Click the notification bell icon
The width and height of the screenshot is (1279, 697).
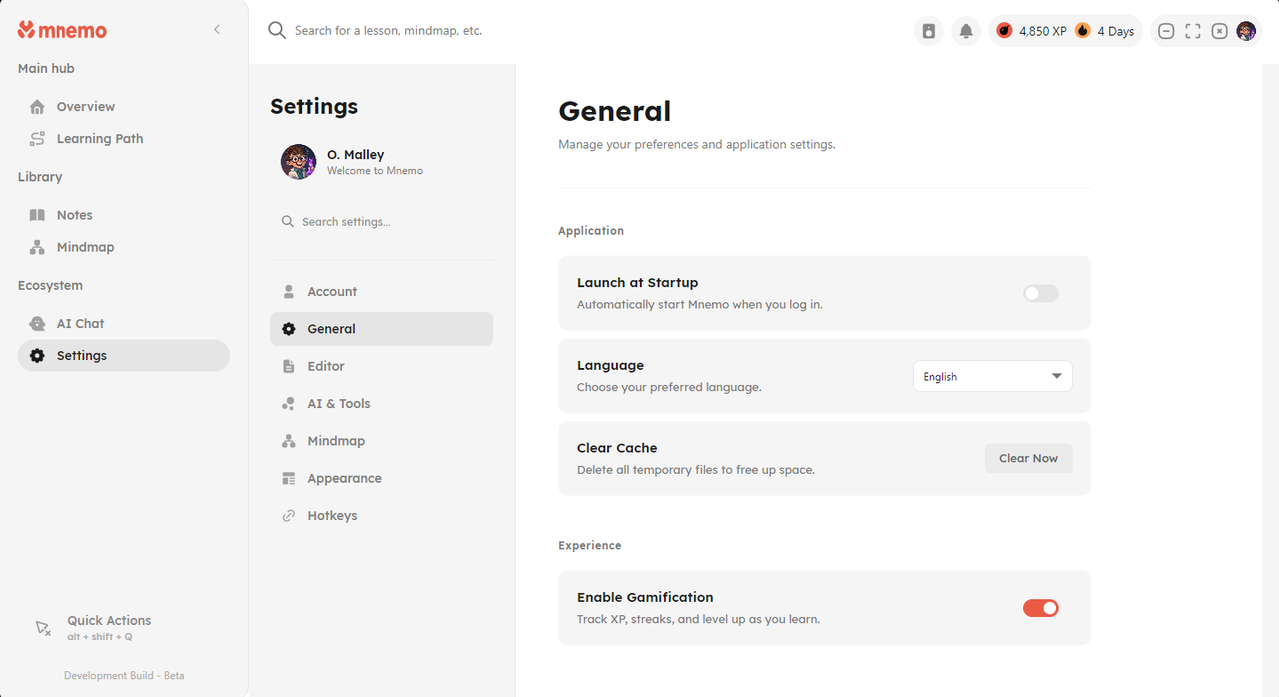966,31
